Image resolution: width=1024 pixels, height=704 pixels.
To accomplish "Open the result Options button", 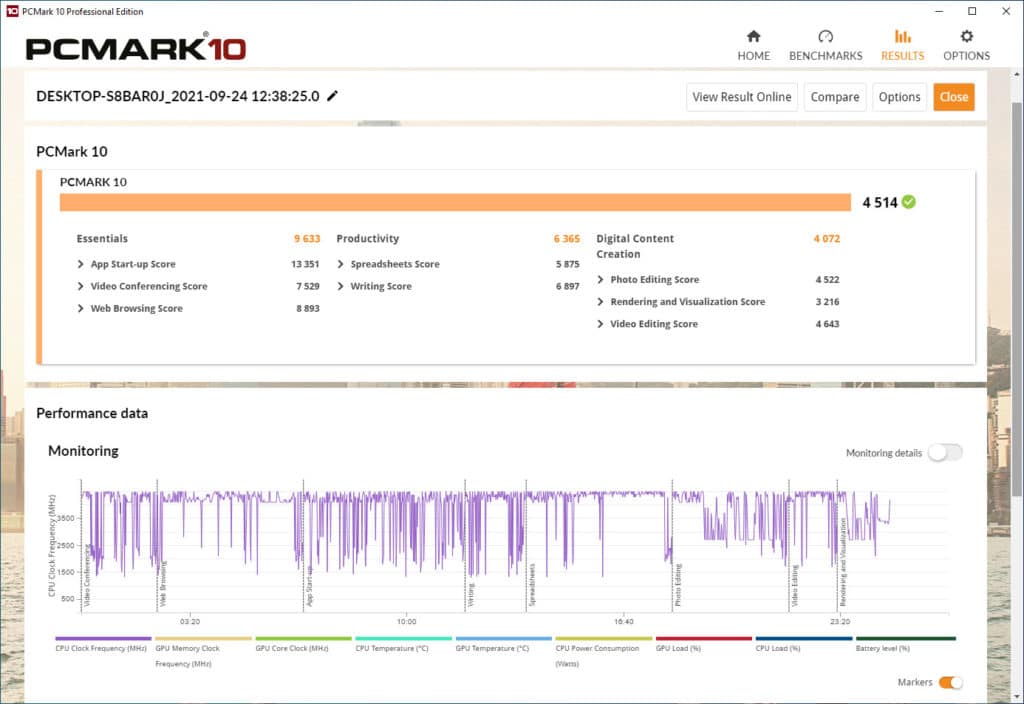I will point(899,97).
